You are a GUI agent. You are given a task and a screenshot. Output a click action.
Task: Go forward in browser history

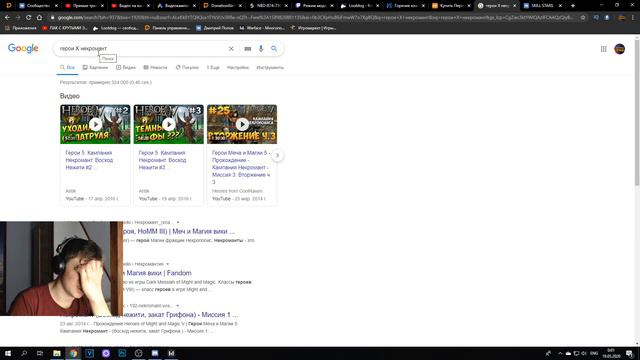pyautogui.click(x=18, y=18)
